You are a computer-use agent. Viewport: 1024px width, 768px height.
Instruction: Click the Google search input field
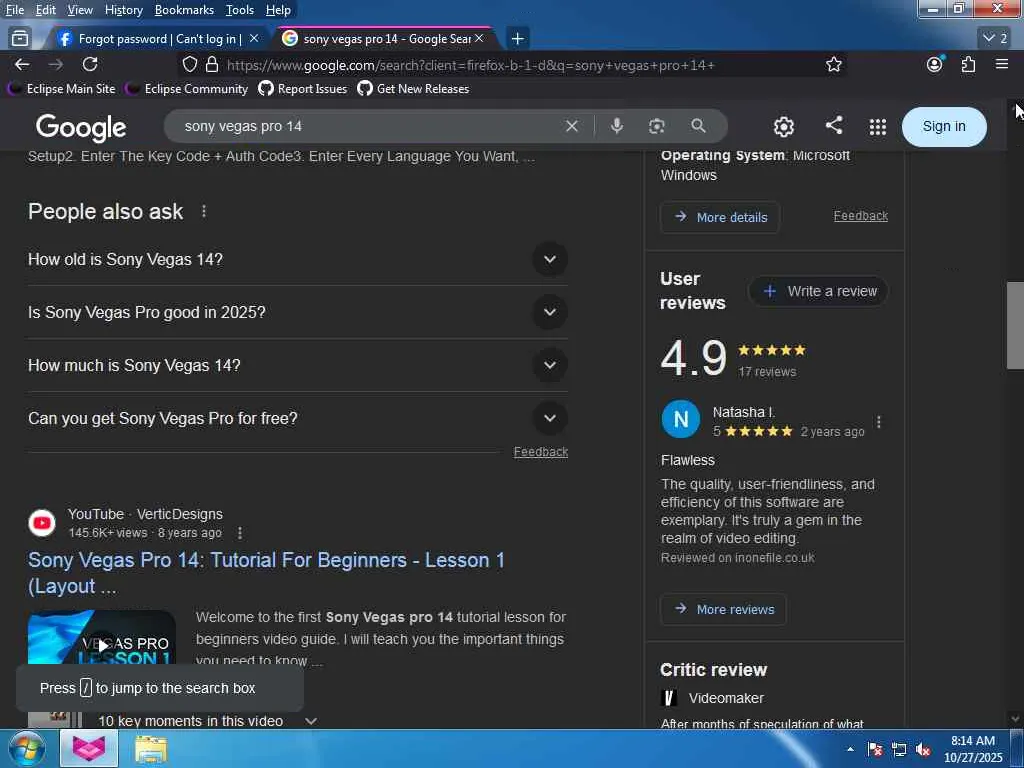click(369, 126)
